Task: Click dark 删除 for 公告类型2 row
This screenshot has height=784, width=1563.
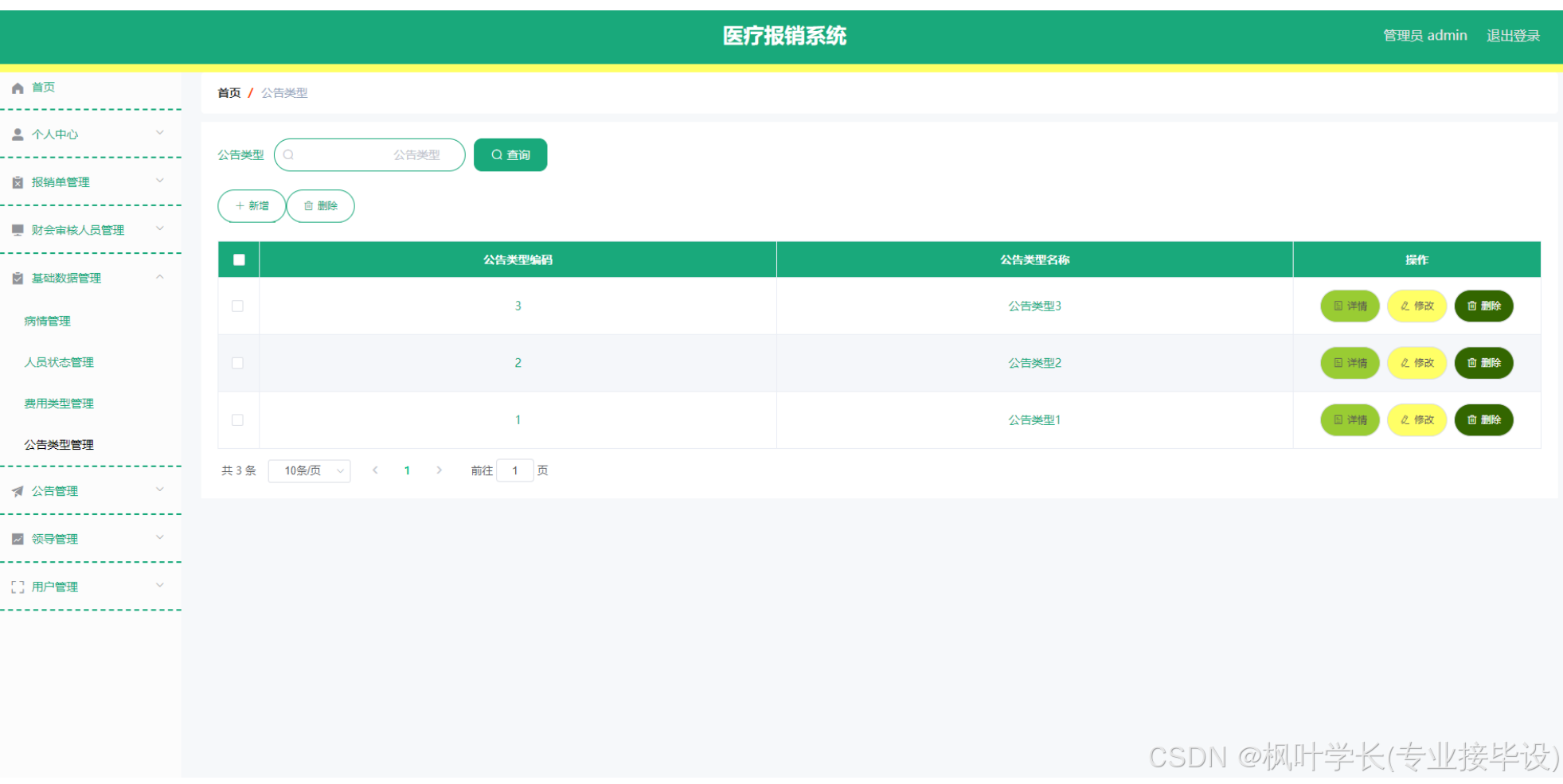Action: click(1483, 363)
